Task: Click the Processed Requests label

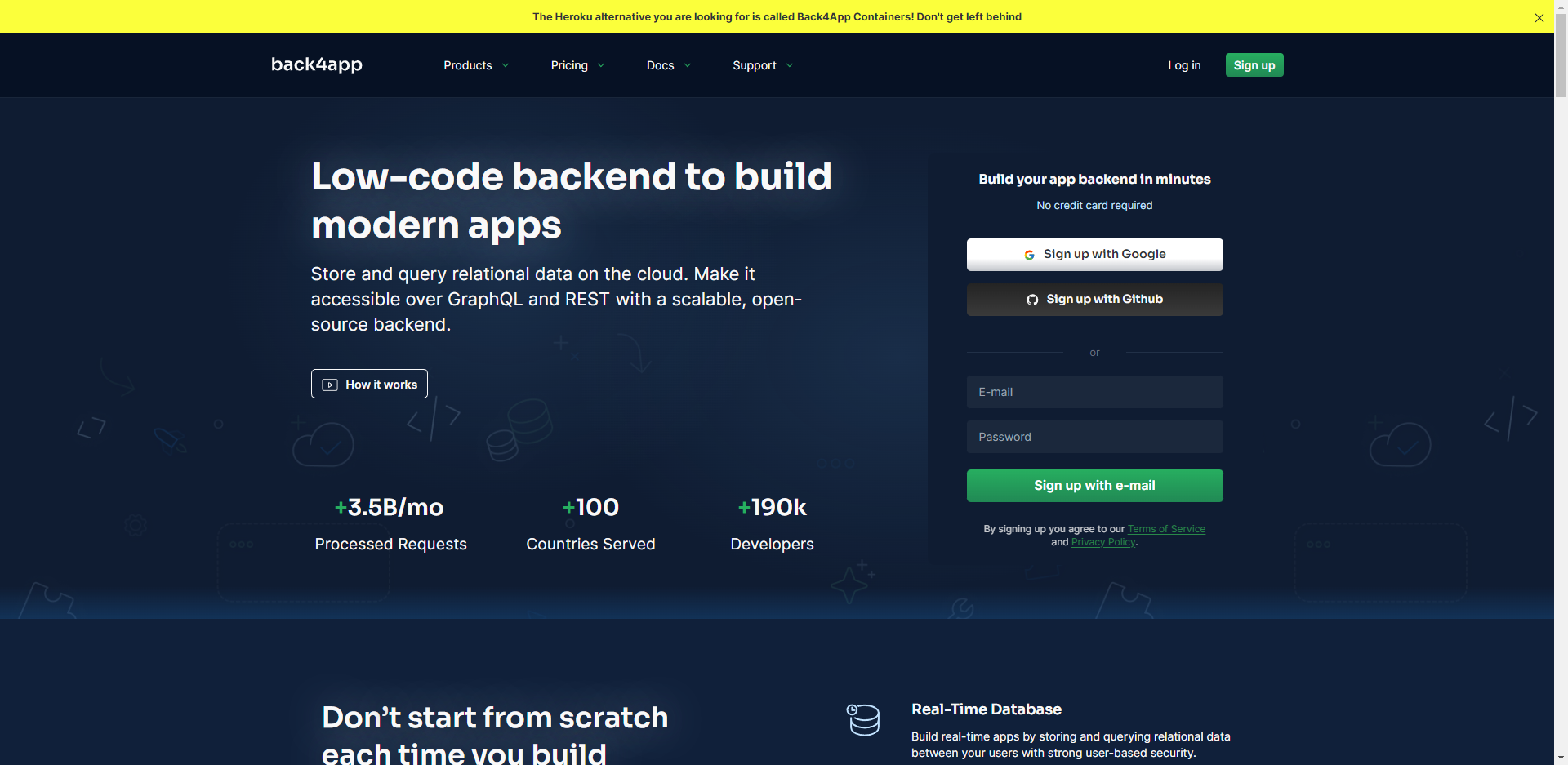Action: pyautogui.click(x=390, y=544)
